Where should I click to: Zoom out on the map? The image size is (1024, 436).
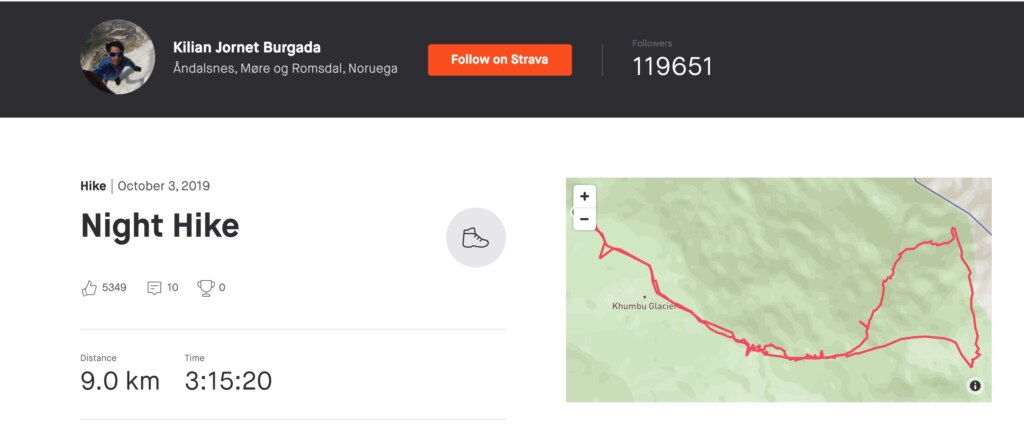585,219
